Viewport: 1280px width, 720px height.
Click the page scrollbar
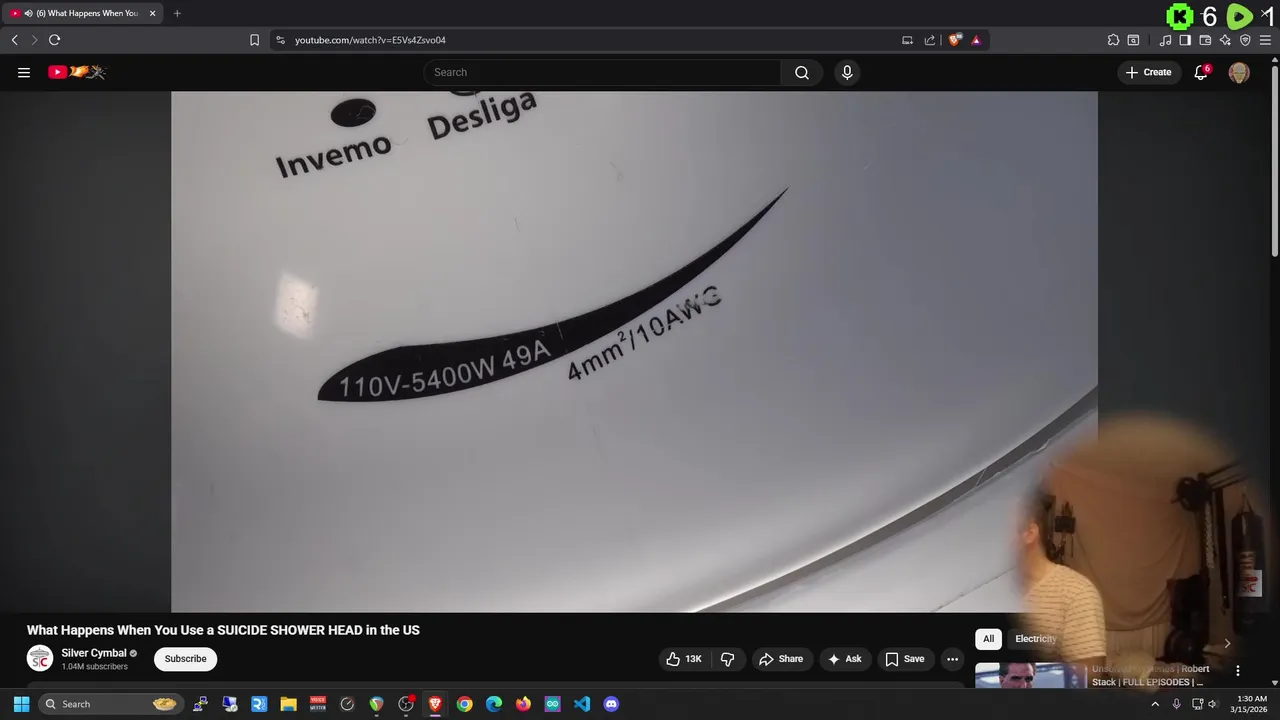[x=1274, y=159]
